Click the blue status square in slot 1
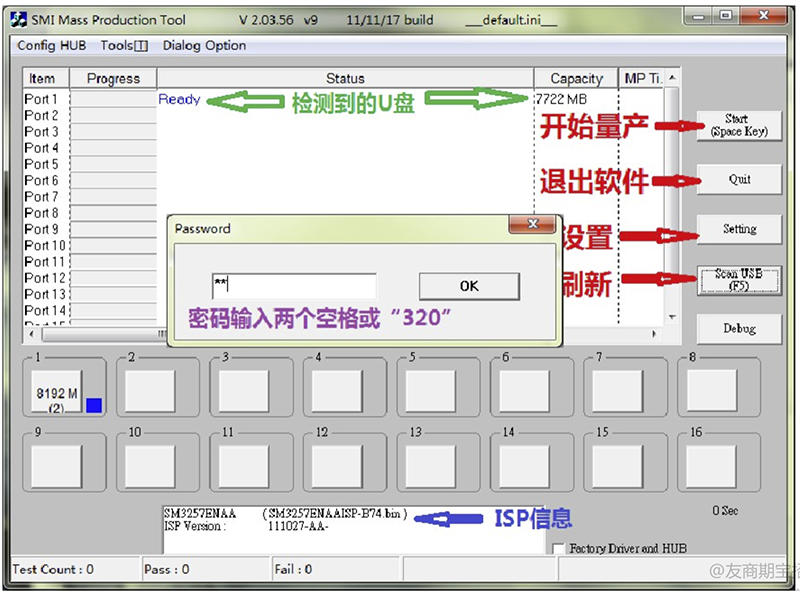The image size is (800, 591). tap(94, 405)
